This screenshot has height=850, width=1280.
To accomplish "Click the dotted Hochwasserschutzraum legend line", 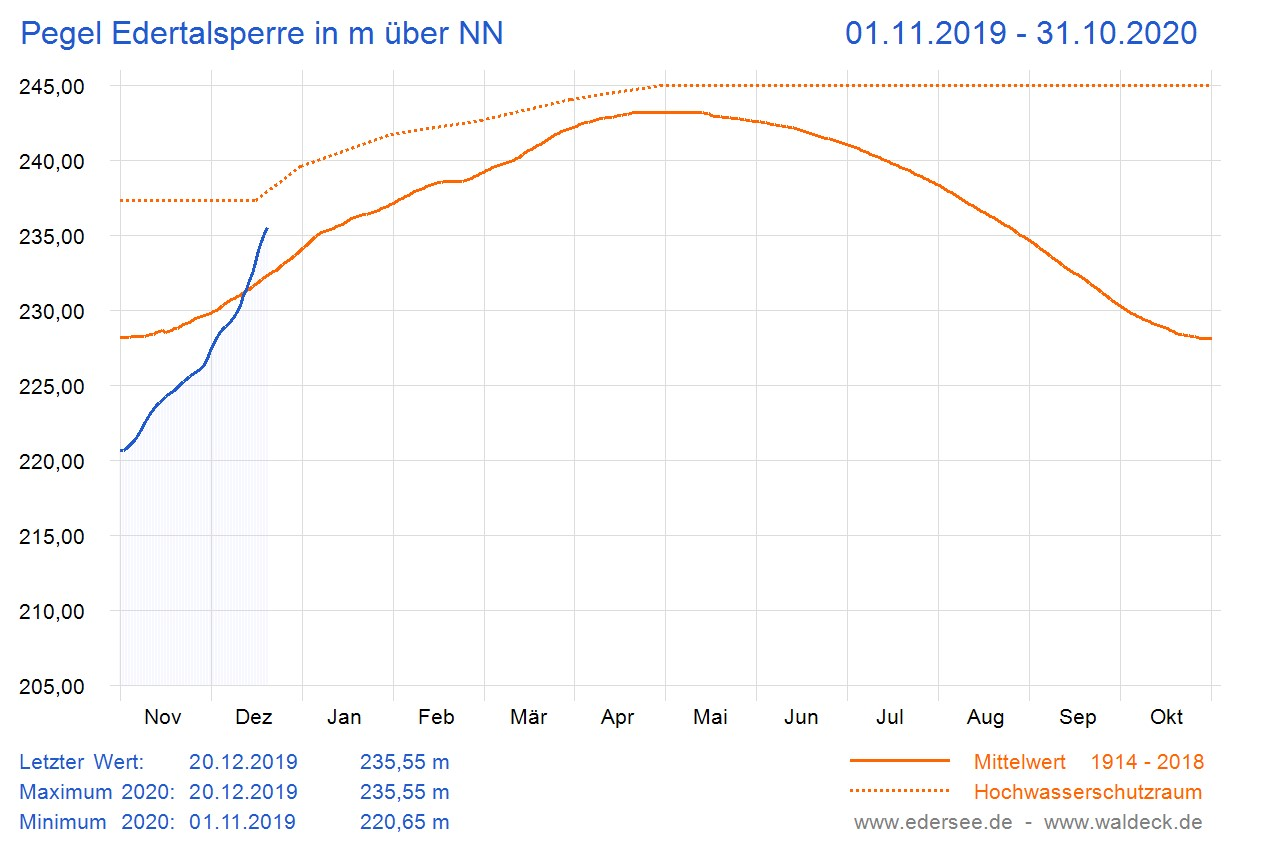I will 899,792.
